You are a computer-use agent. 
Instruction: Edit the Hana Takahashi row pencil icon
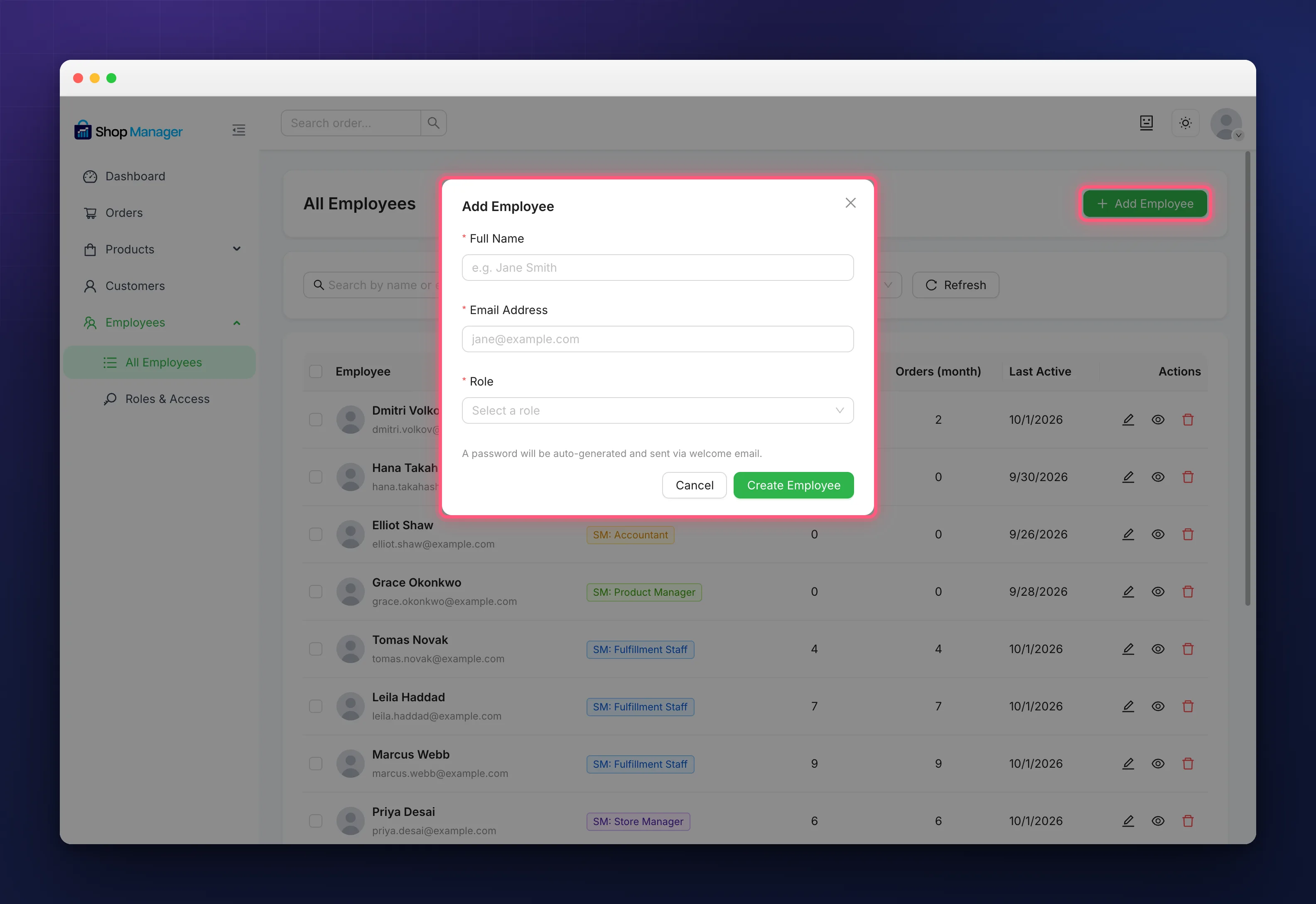coord(1128,477)
